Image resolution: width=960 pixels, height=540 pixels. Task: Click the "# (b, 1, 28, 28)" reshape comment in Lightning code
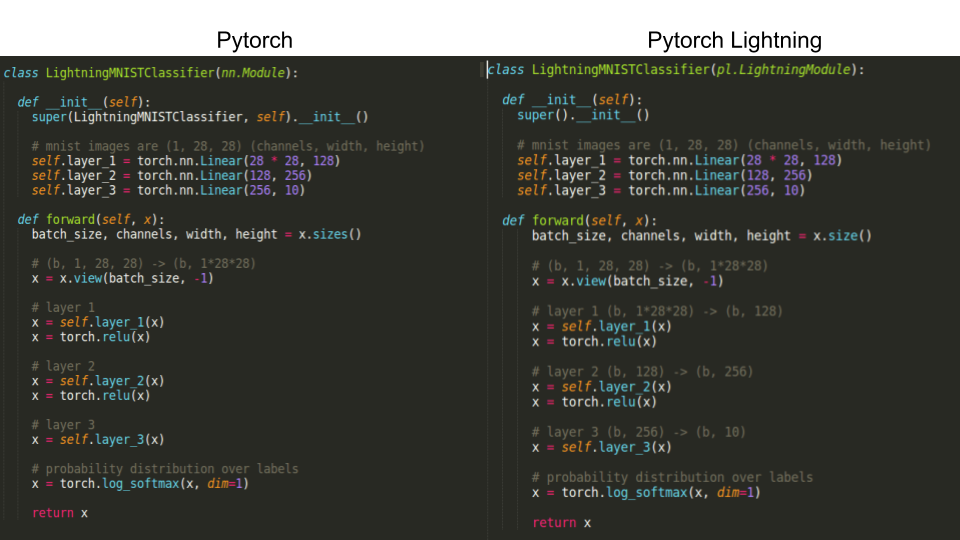pyautogui.click(x=650, y=266)
